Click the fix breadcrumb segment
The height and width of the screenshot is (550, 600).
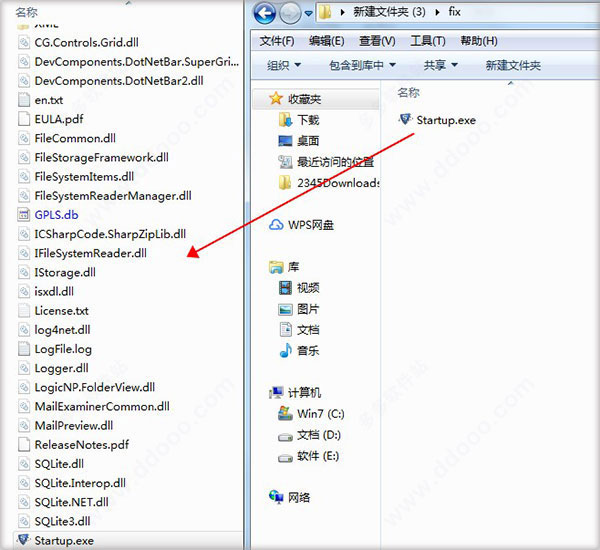[454, 12]
